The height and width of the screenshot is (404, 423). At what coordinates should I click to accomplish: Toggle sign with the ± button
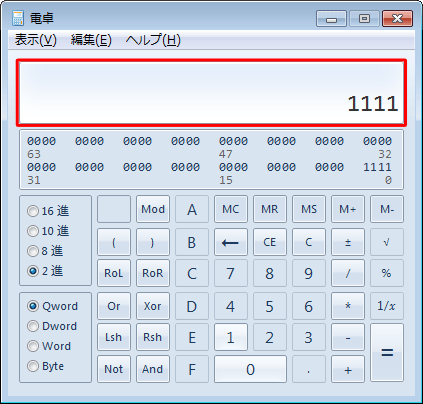(348, 242)
